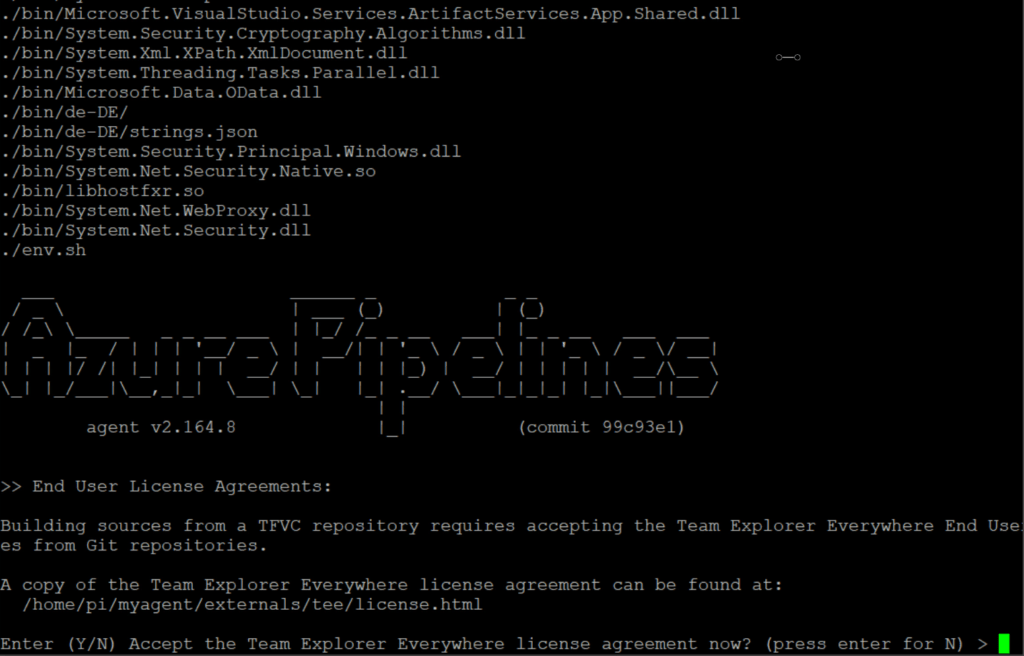Select the ./env.sh line

pyautogui.click(x=43, y=250)
